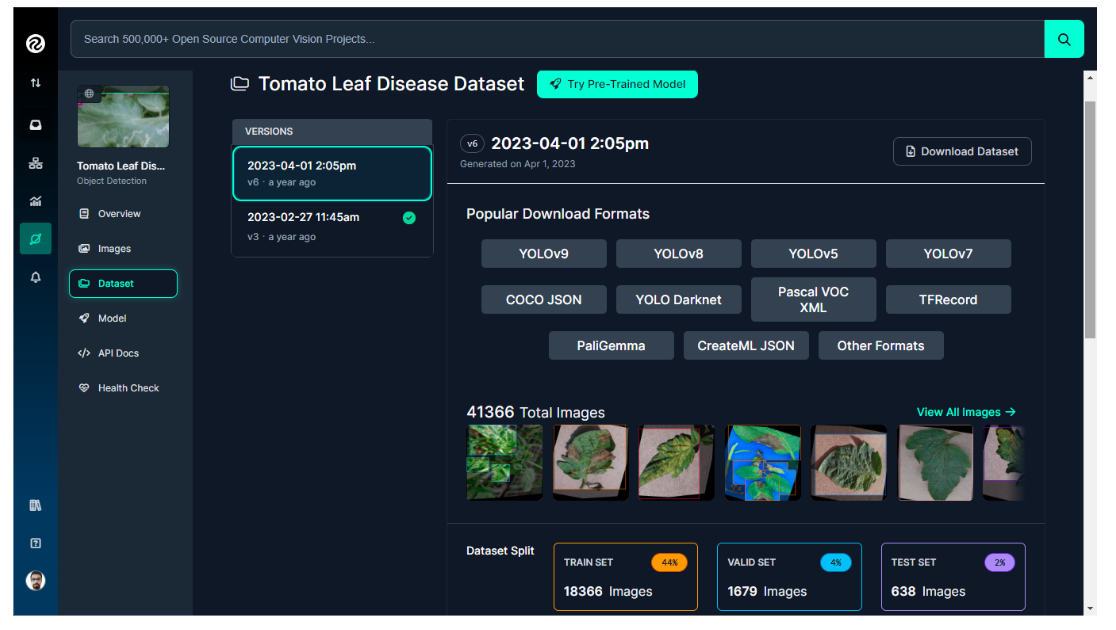Click the Download Dataset button
The width and height of the screenshot is (1116, 630).
[961, 151]
